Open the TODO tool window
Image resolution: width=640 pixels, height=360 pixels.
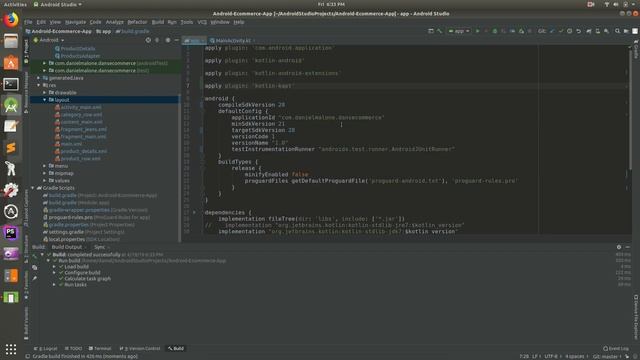point(74,349)
